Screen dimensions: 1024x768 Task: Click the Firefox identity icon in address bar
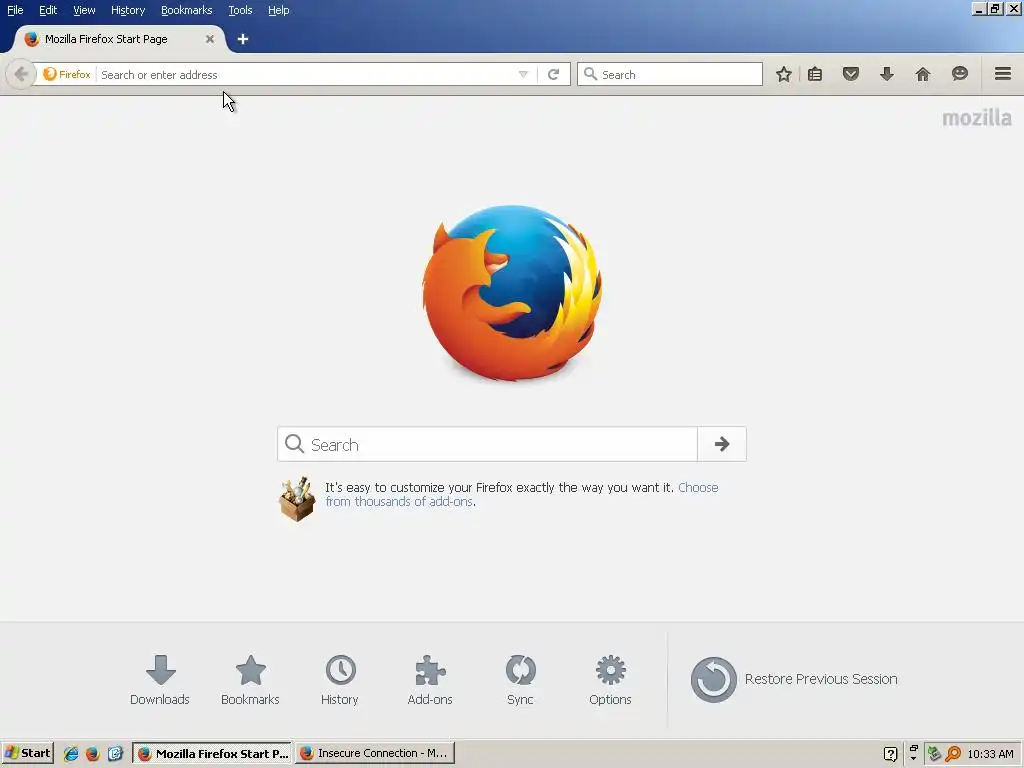pos(67,74)
